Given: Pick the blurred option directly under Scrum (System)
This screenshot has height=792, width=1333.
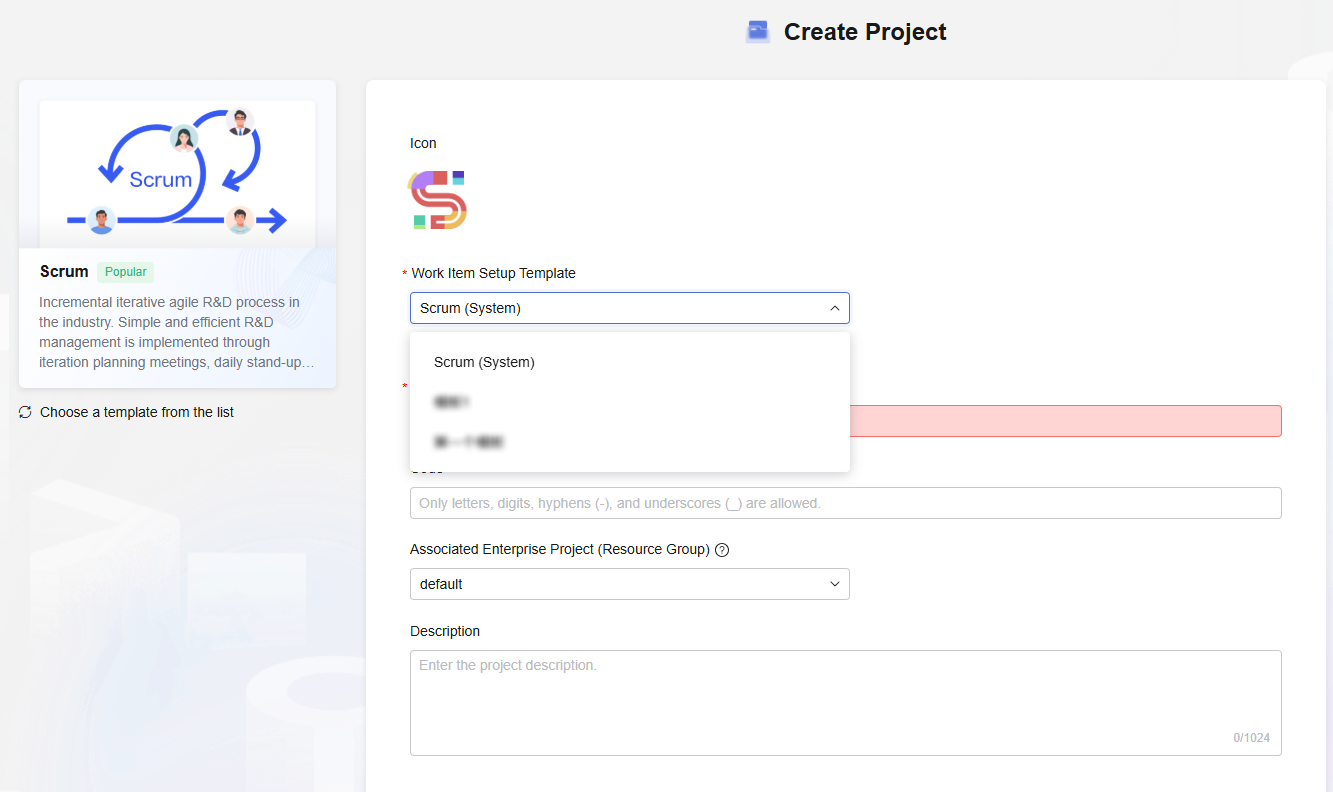Looking at the screenshot, I should click(x=452, y=402).
